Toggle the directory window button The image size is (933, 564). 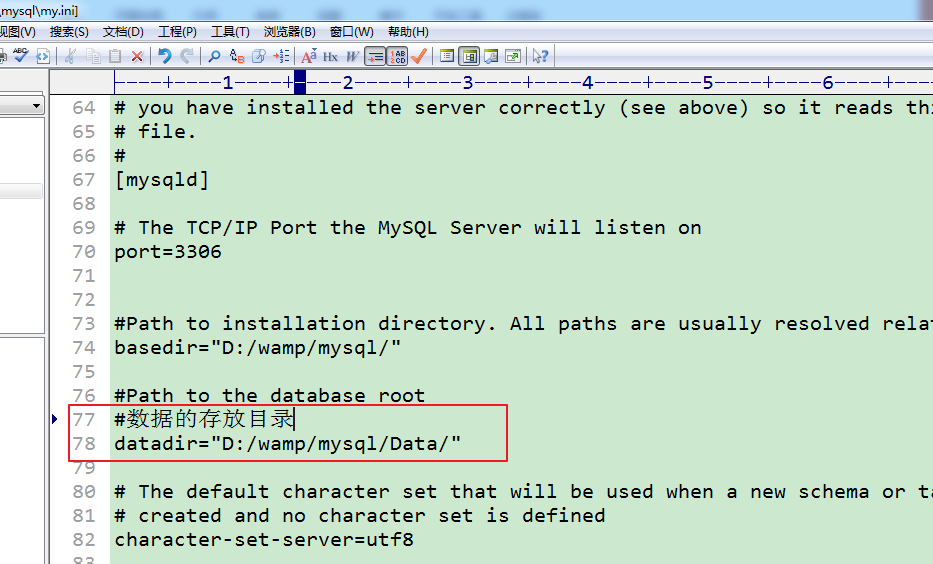pyautogui.click(x=469, y=56)
